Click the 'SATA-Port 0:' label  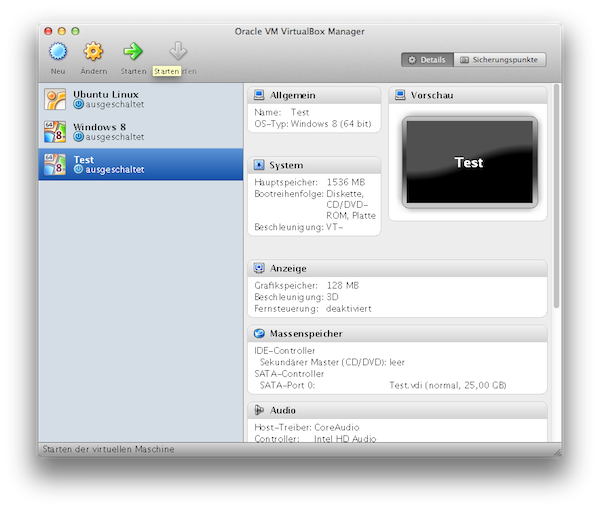point(287,385)
